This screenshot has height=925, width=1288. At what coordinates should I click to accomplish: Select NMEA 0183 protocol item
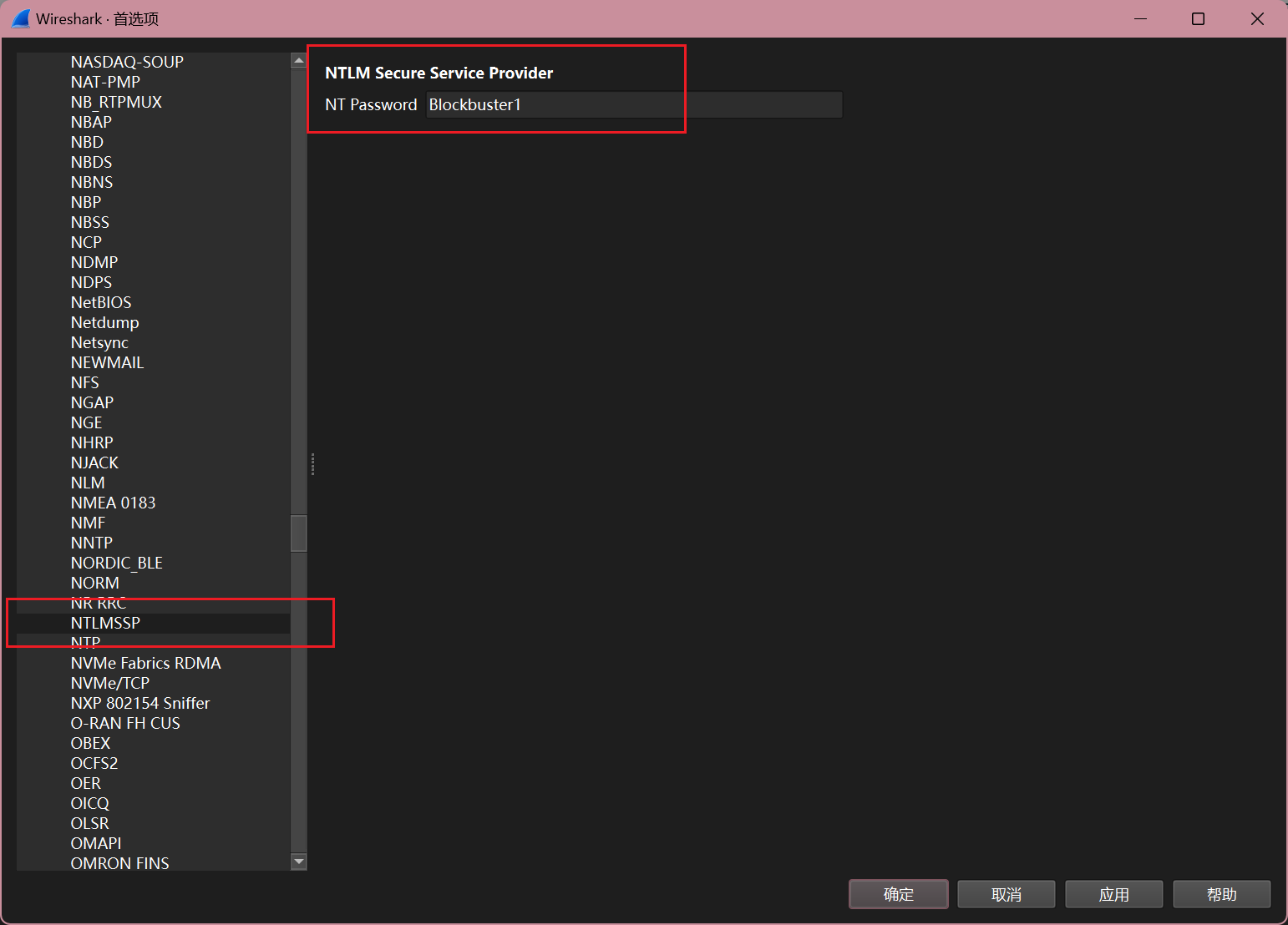point(113,503)
